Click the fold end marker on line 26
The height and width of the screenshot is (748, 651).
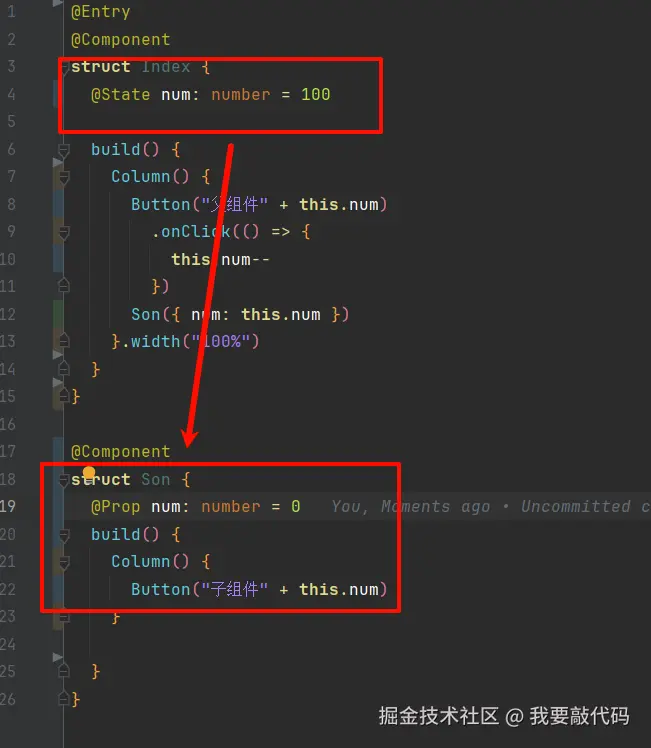[x=63, y=699]
